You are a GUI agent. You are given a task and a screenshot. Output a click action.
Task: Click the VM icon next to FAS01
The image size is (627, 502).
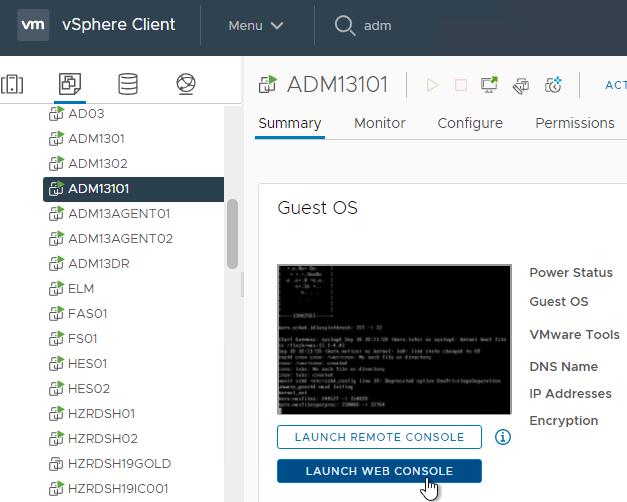click(56, 314)
